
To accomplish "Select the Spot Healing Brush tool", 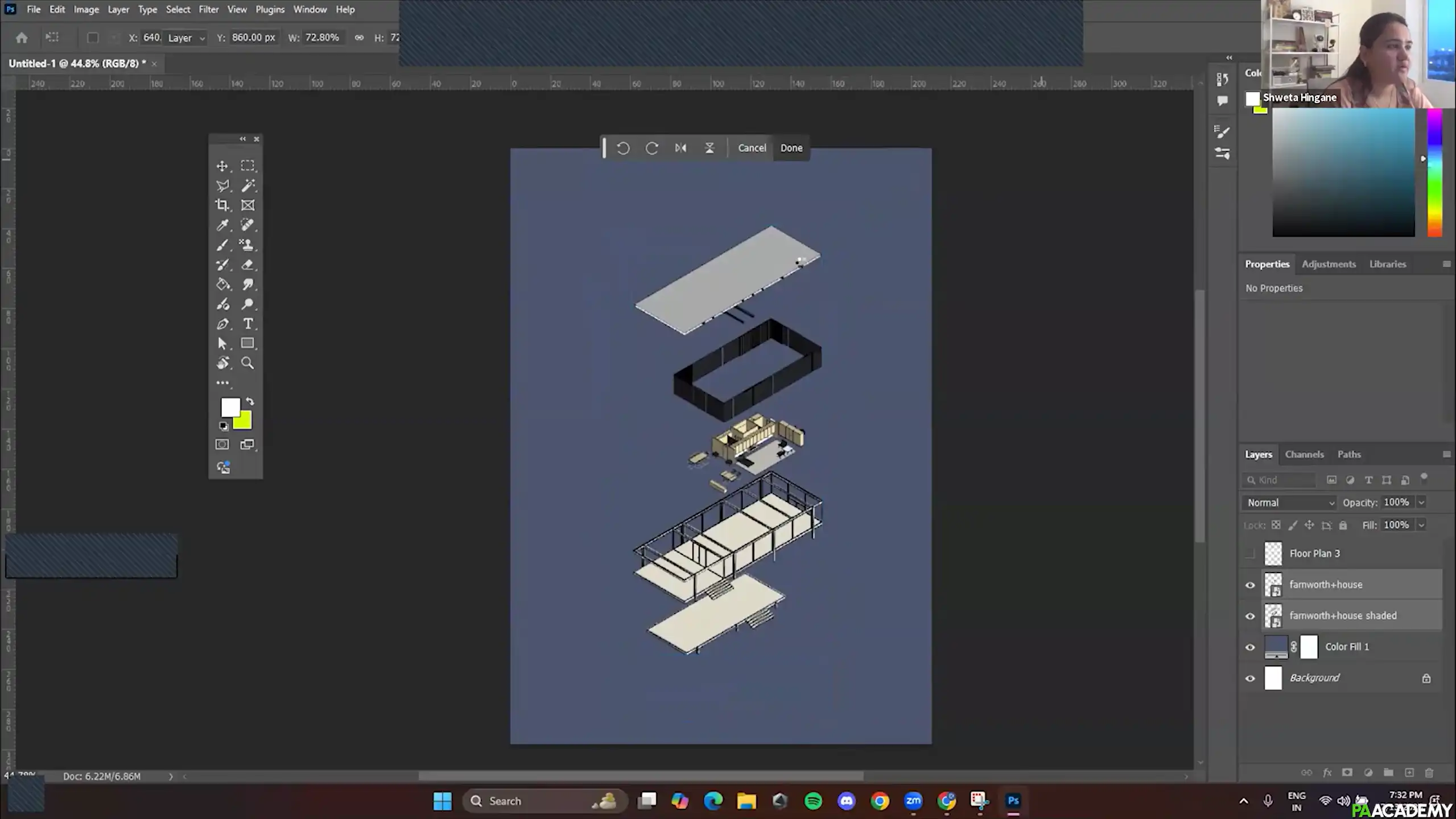I will click(248, 225).
